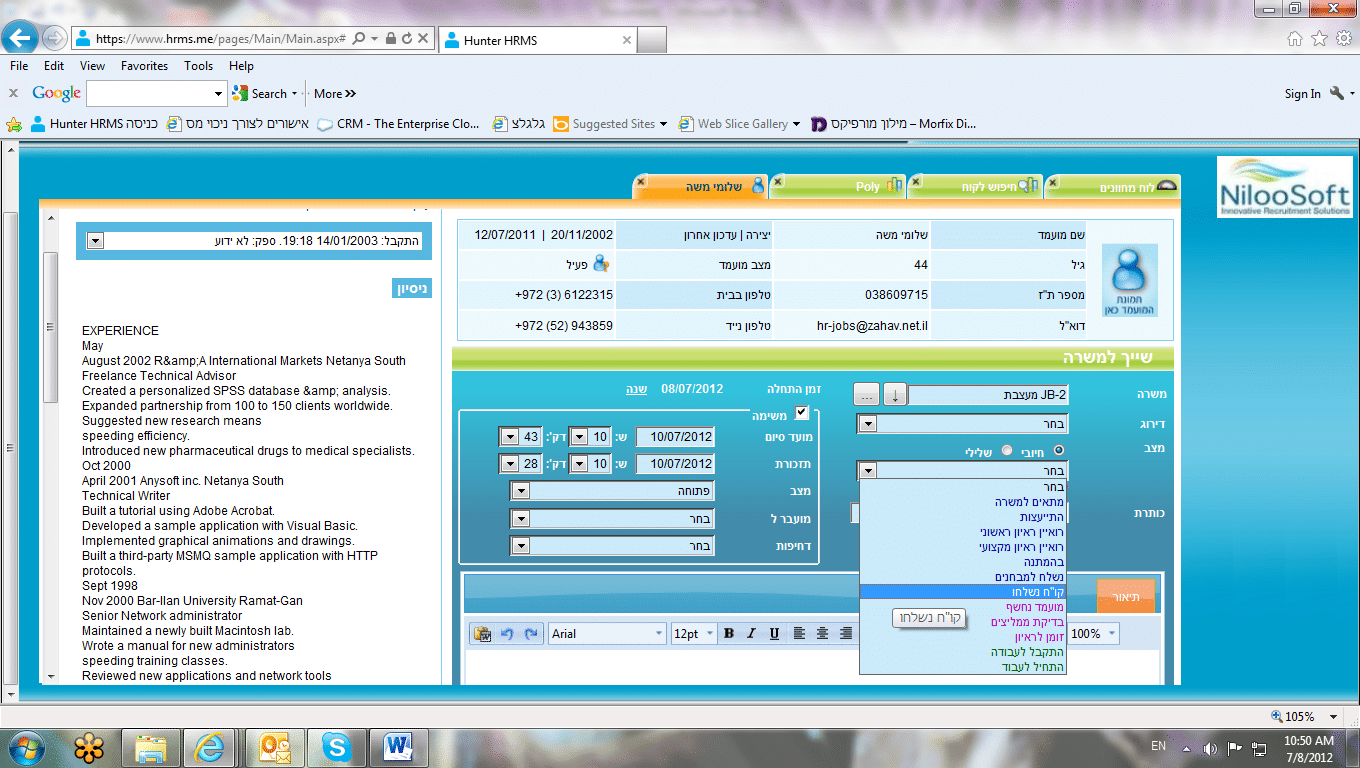Undo the last edit in the editor

click(x=507, y=633)
